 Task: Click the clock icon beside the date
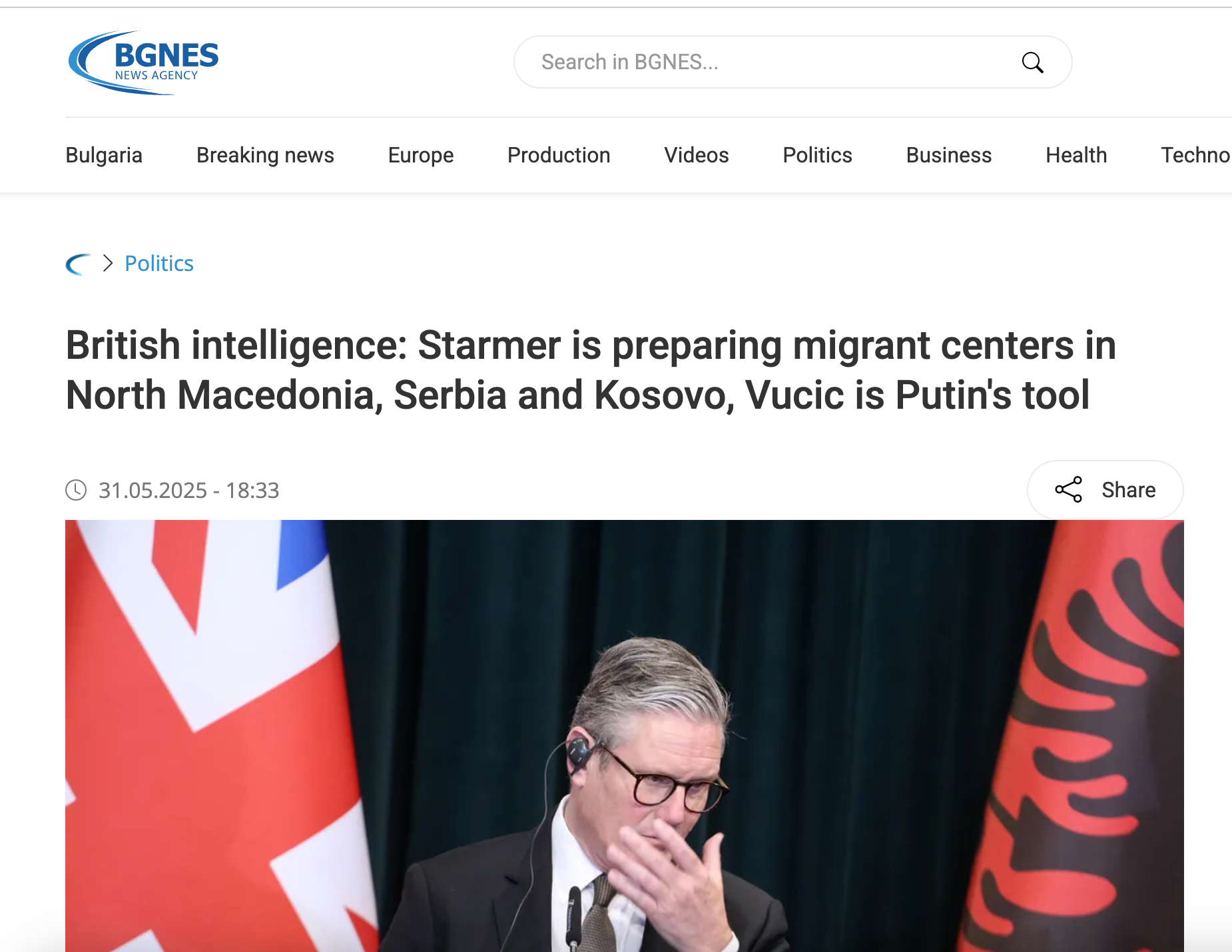[76, 490]
